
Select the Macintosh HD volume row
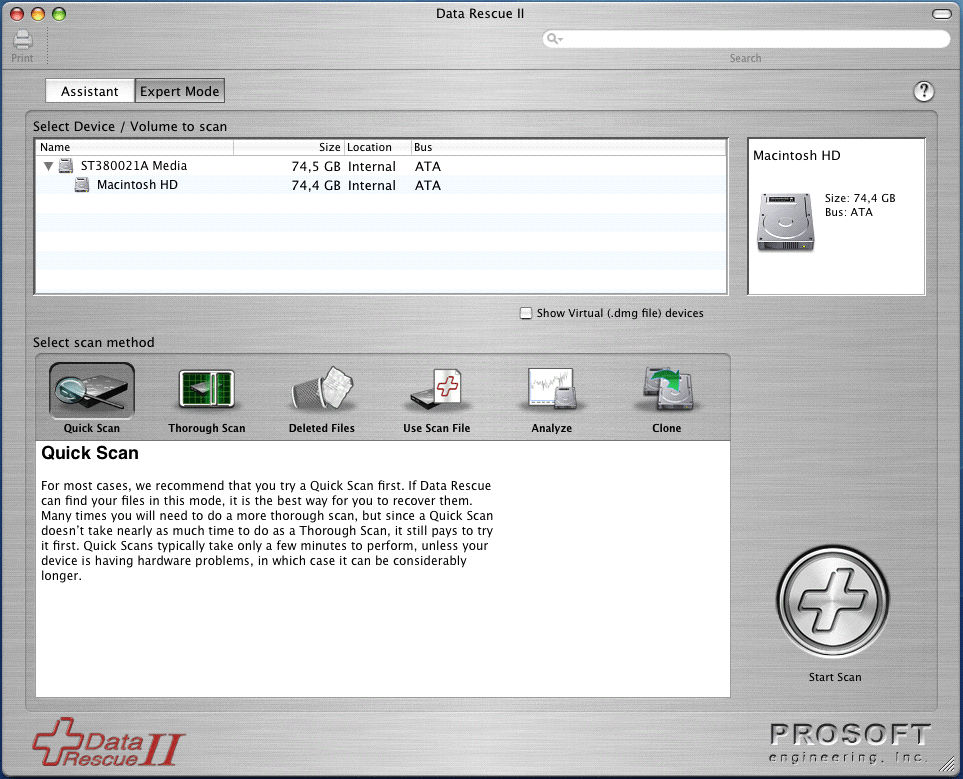point(137,185)
